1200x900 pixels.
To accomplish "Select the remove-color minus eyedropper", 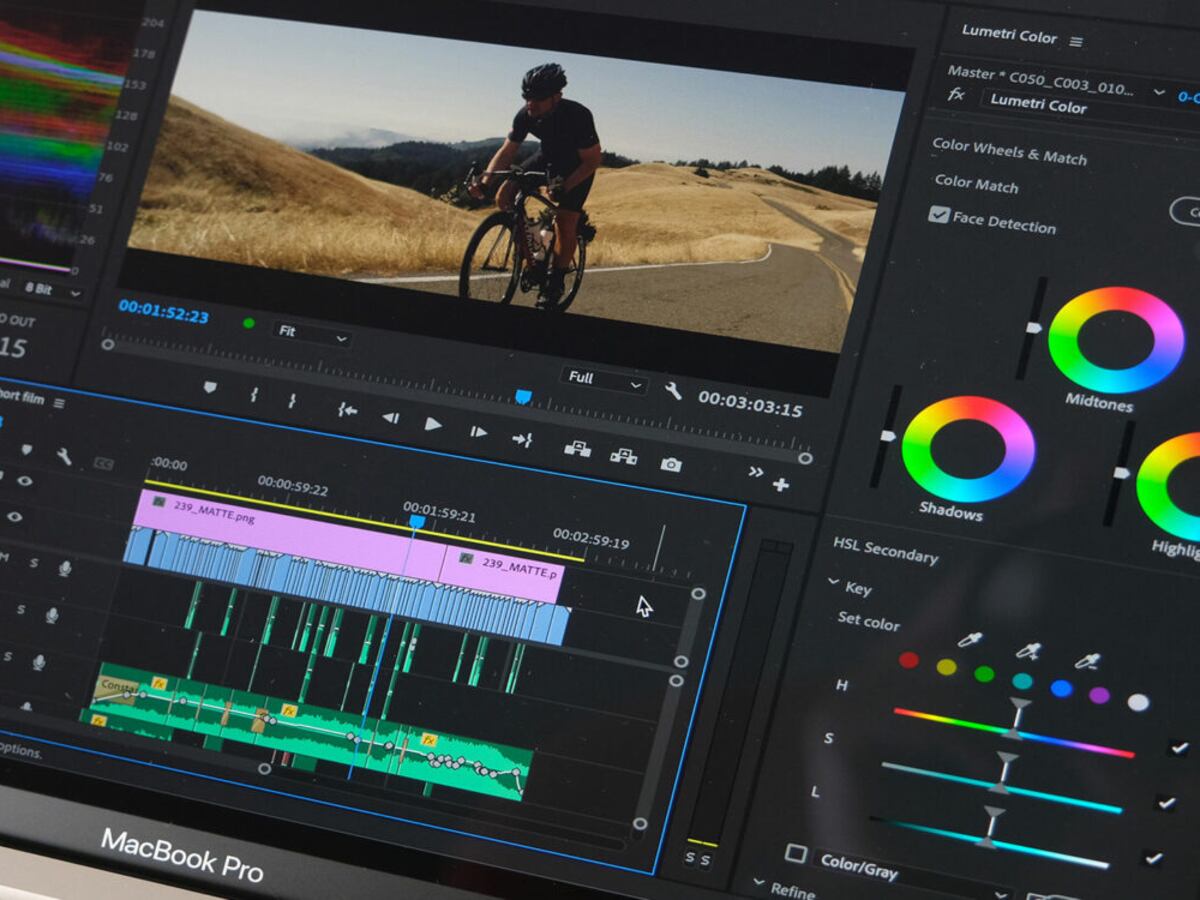I will [x=1087, y=660].
